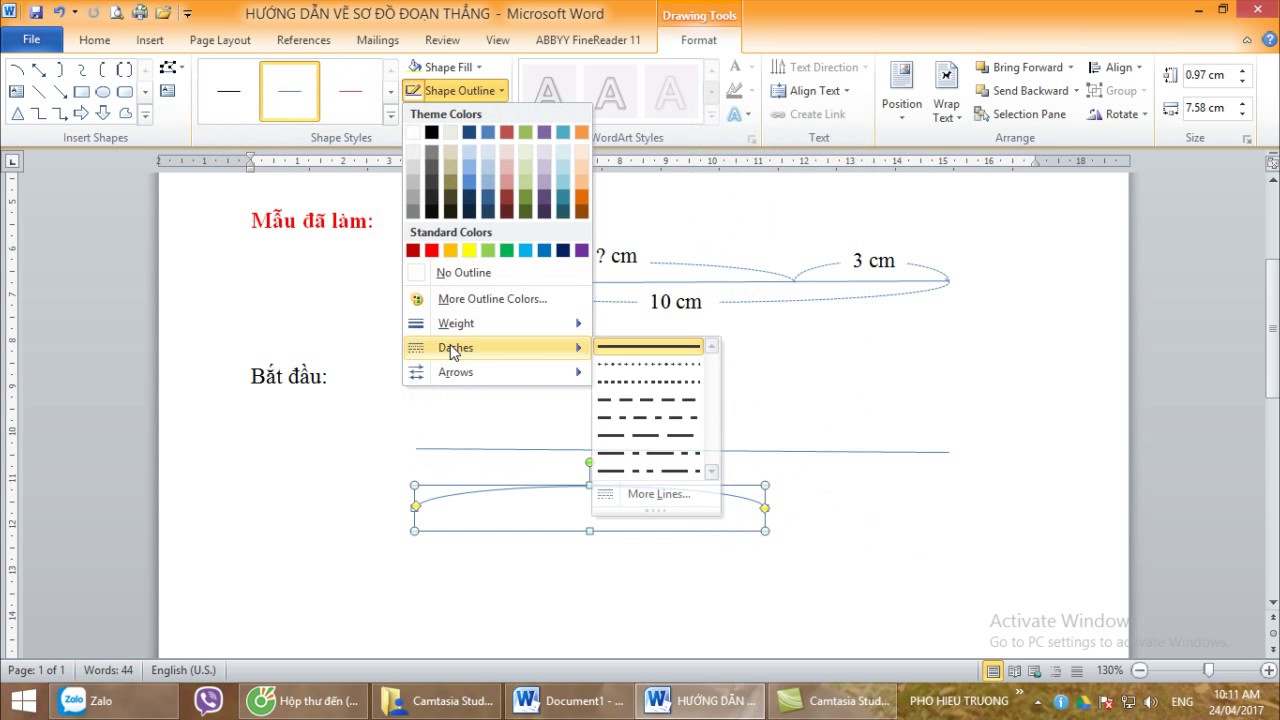The image size is (1280, 720).
Task: Choose No Outline option
Action: (x=496, y=273)
